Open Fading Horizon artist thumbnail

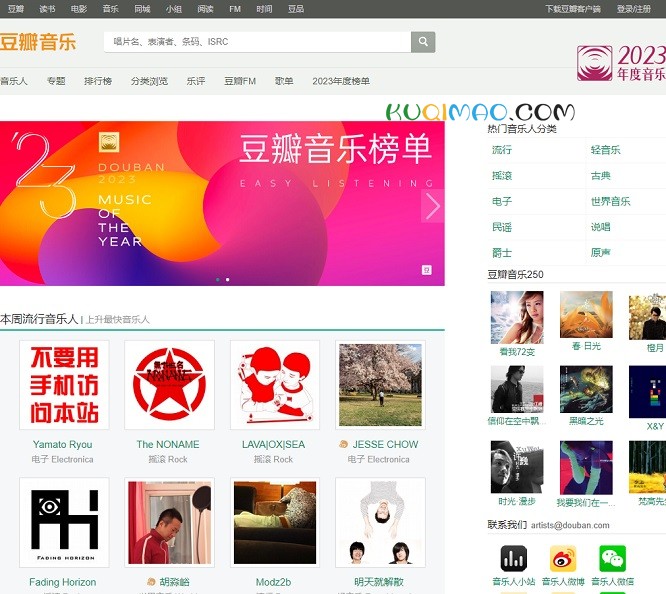(64, 522)
